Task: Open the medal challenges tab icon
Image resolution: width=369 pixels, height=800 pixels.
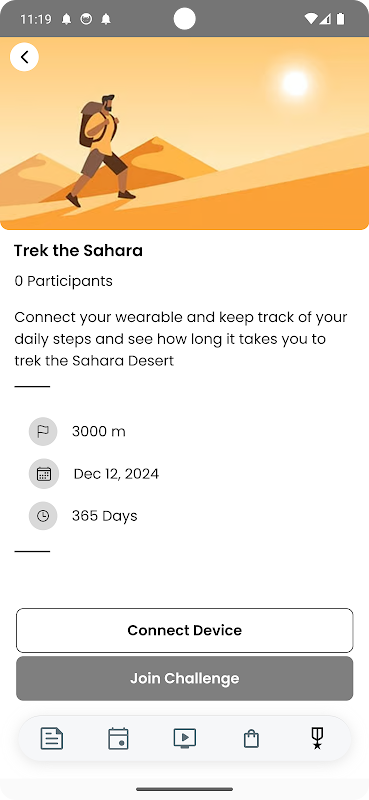Action: click(x=317, y=738)
